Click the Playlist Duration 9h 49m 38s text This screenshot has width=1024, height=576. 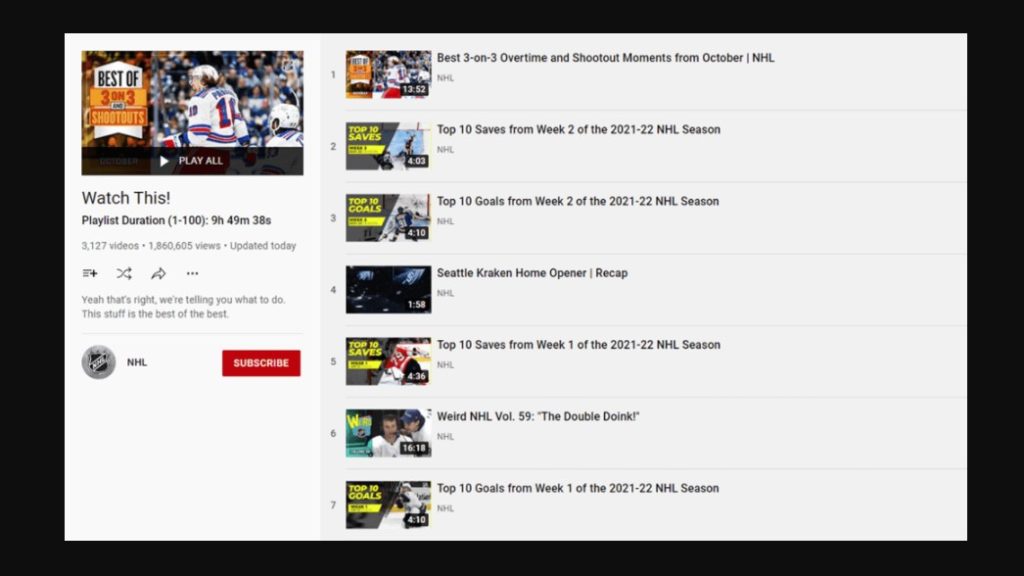[x=176, y=221]
